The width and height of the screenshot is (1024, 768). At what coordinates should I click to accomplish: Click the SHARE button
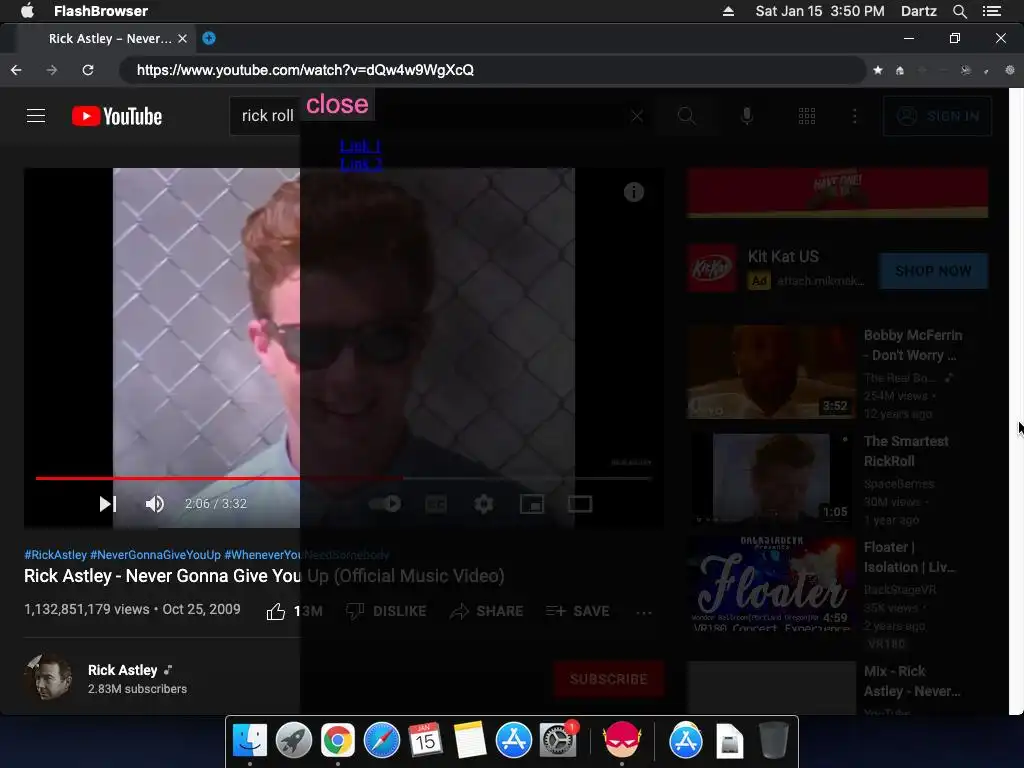487,611
